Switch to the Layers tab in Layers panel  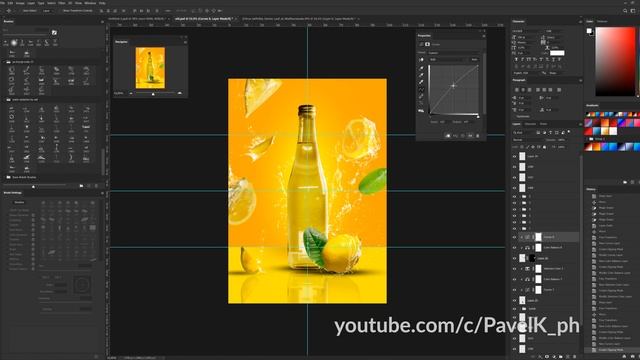coord(517,124)
